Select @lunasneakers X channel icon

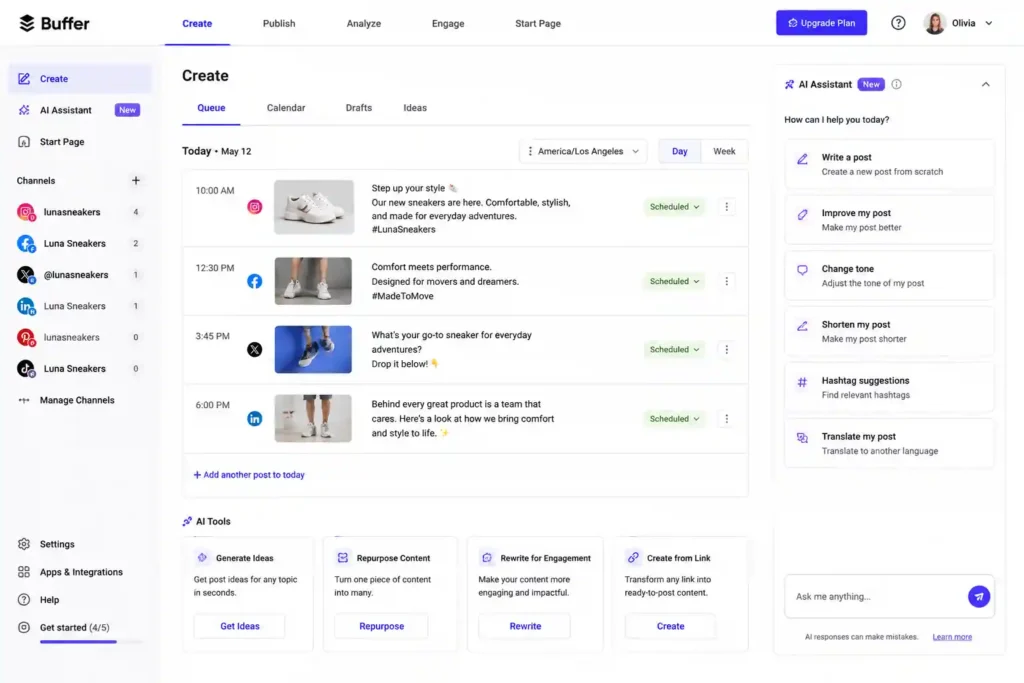point(25,274)
